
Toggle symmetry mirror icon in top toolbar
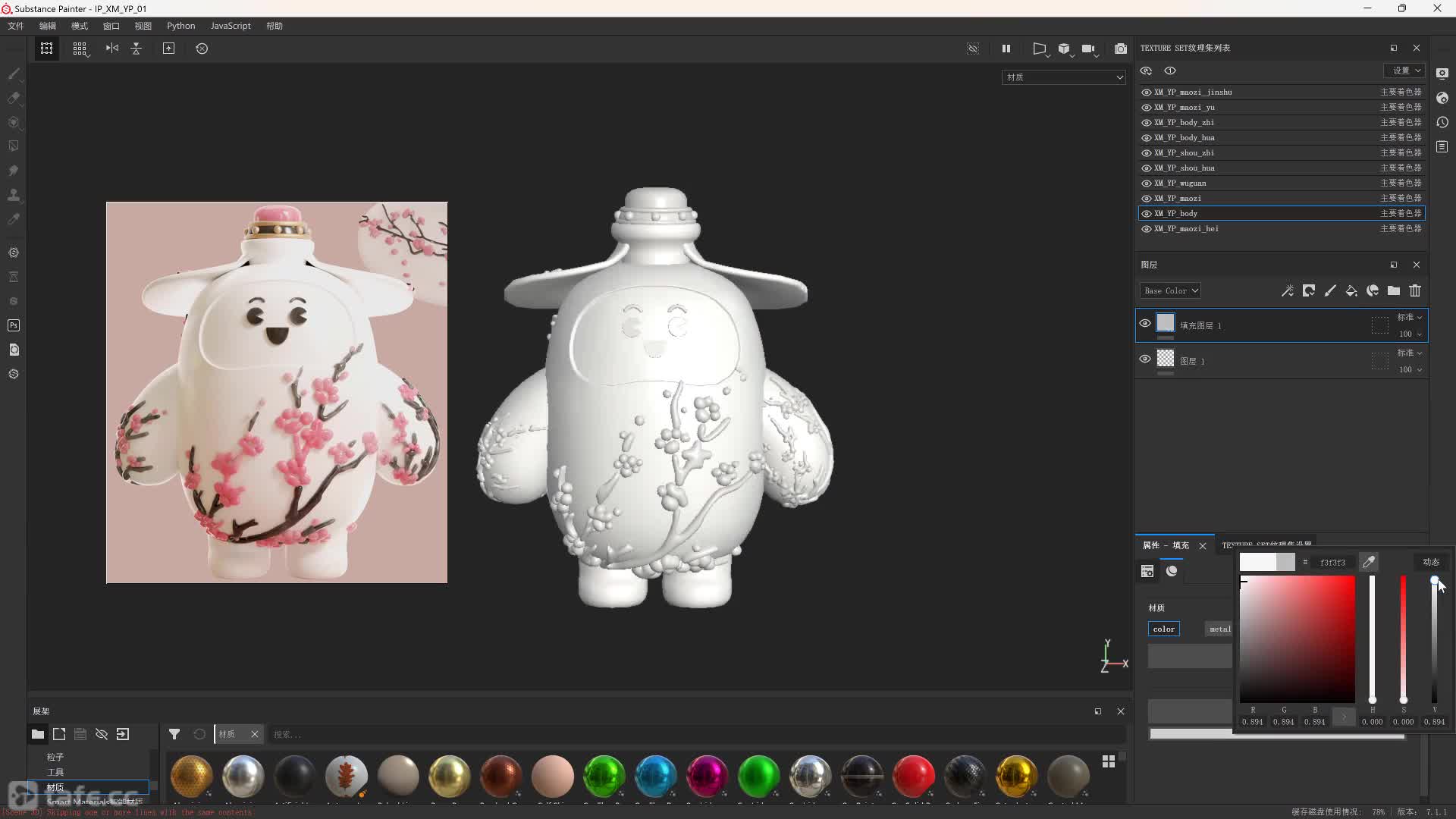pyautogui.click(x=112, y=49)
